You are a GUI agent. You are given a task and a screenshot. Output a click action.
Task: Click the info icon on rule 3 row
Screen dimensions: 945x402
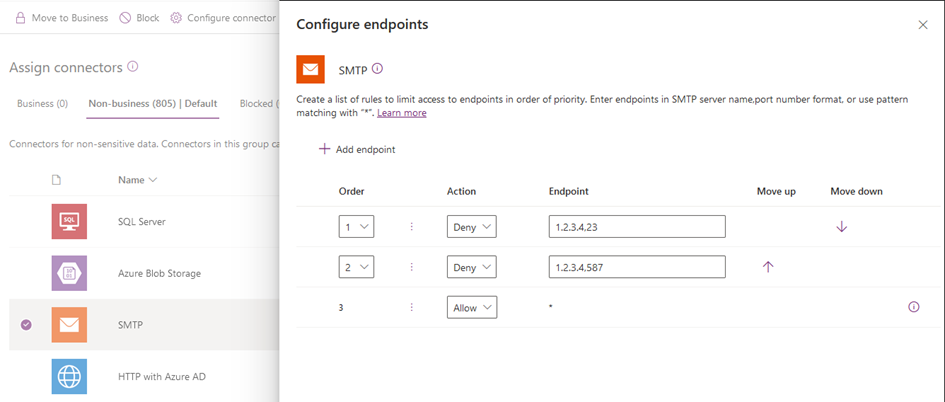pos(913,307)
